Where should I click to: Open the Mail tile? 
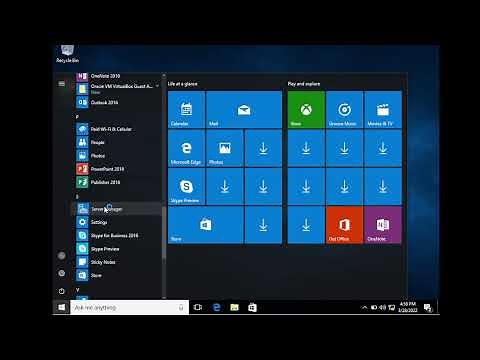coord(244,109)
